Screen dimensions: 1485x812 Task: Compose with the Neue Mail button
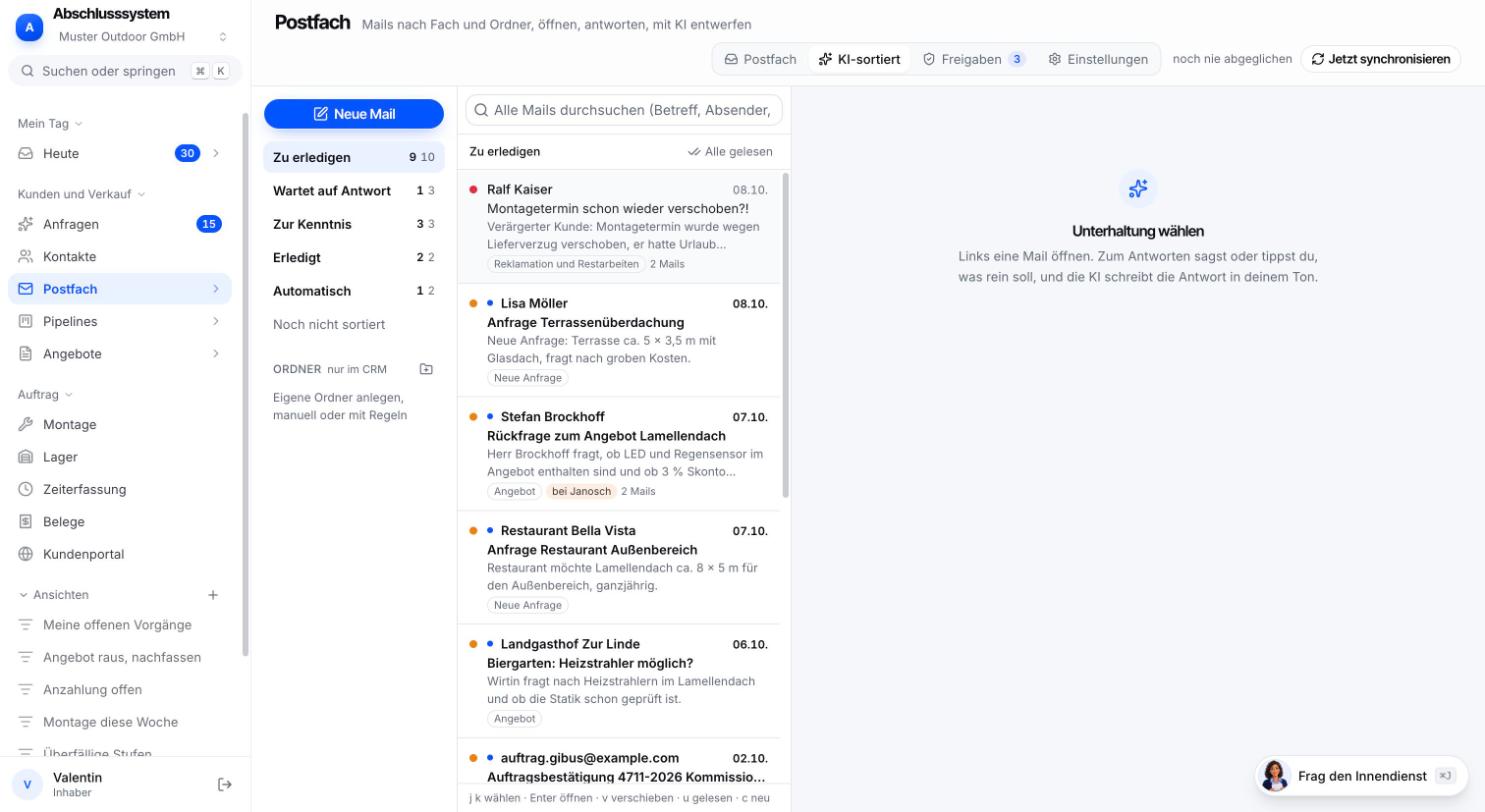(354, 114)
